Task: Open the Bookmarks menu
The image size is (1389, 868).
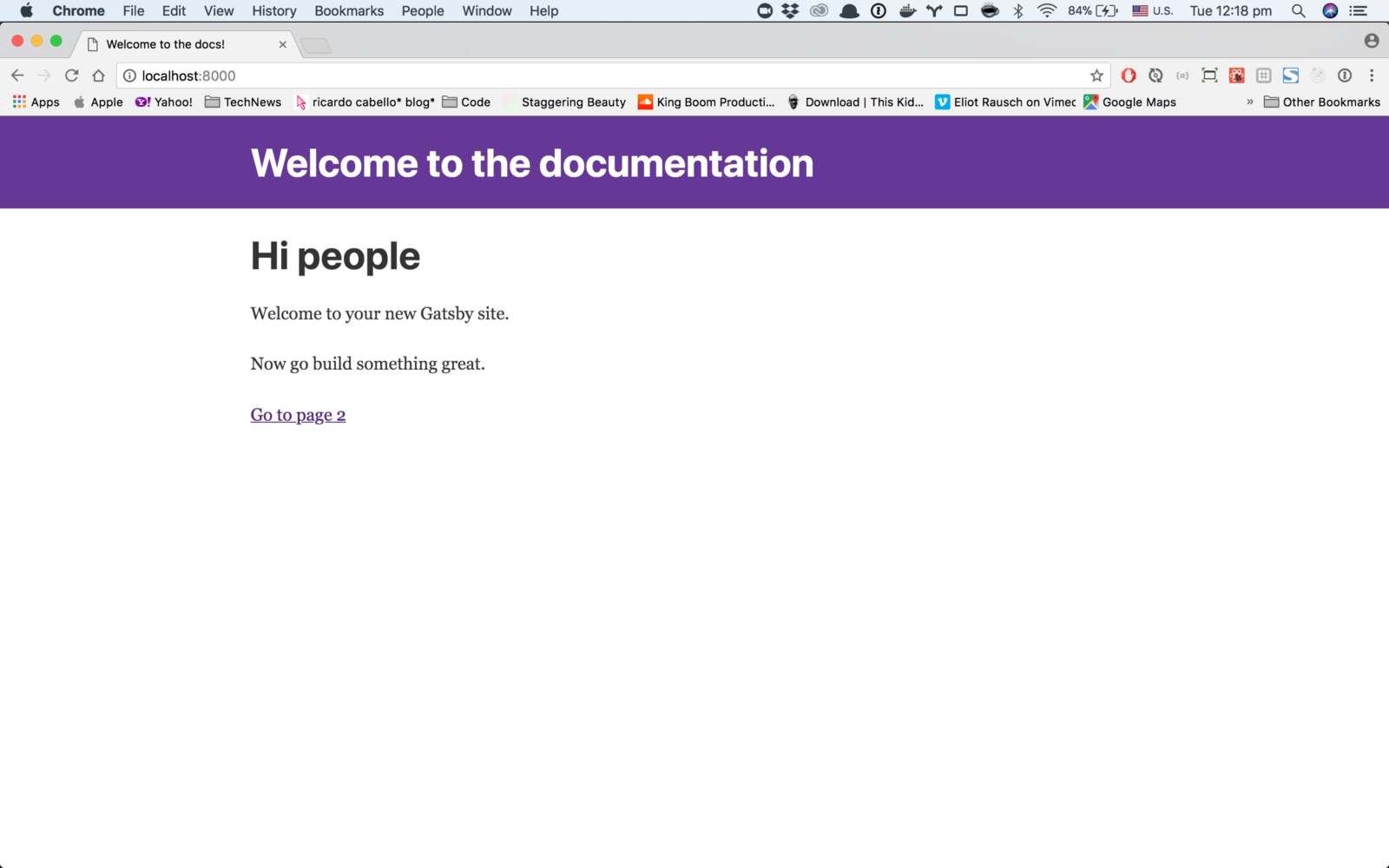Action: click(349, 10)
